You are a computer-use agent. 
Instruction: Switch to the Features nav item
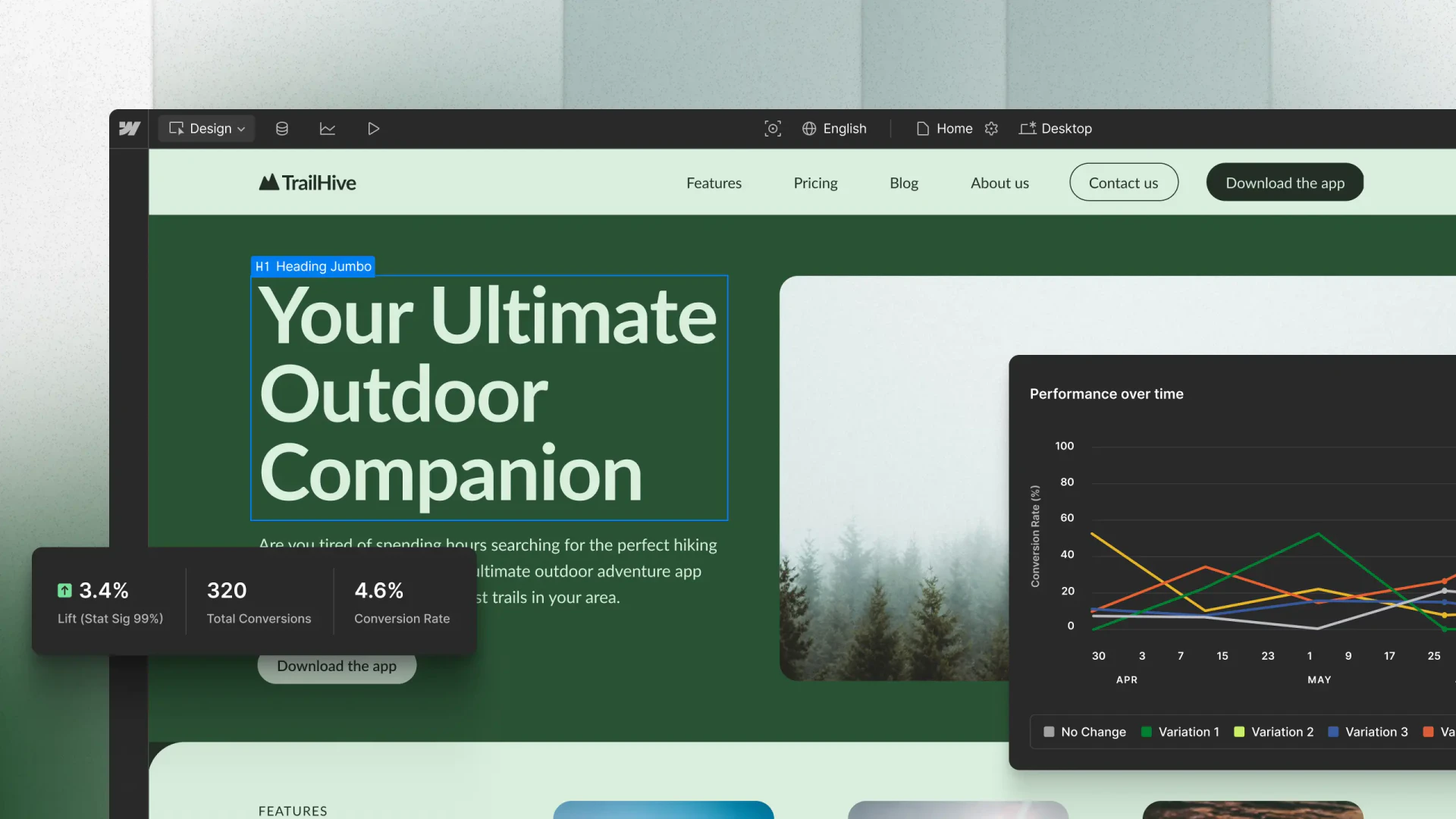pos(714,182)
